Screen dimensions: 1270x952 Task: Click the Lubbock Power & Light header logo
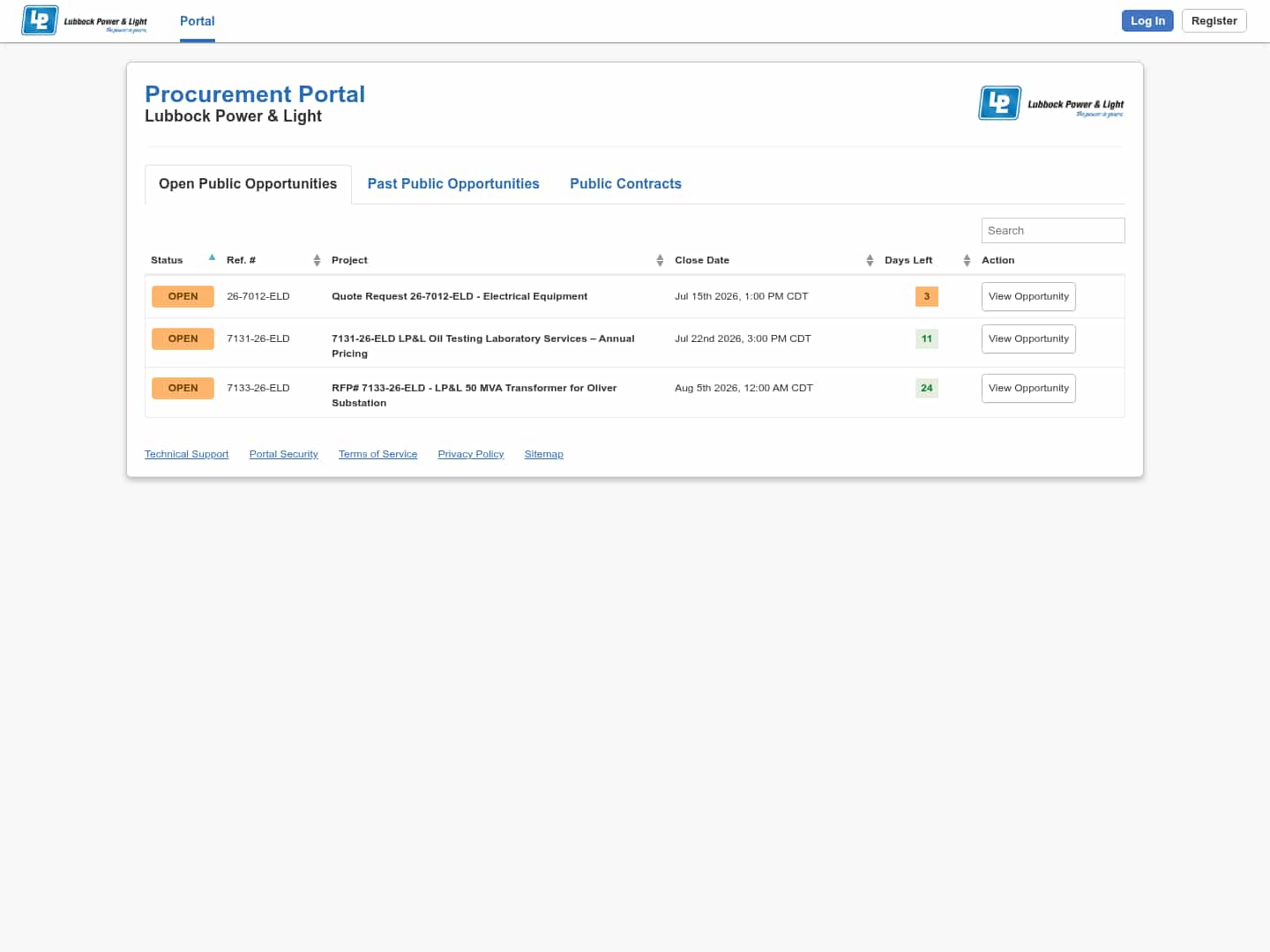85,20
